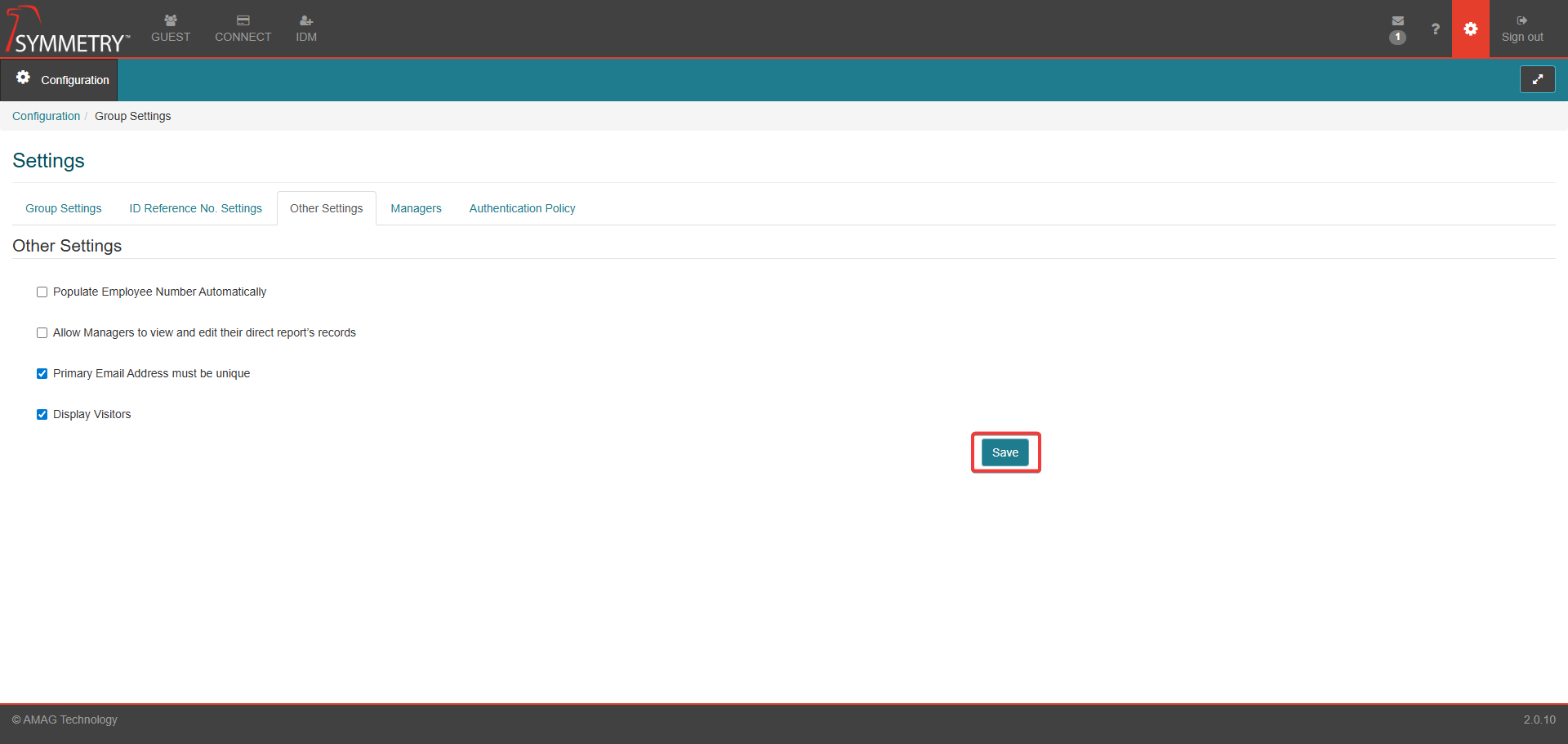Disable the Display Visitors checkbox

42,415
